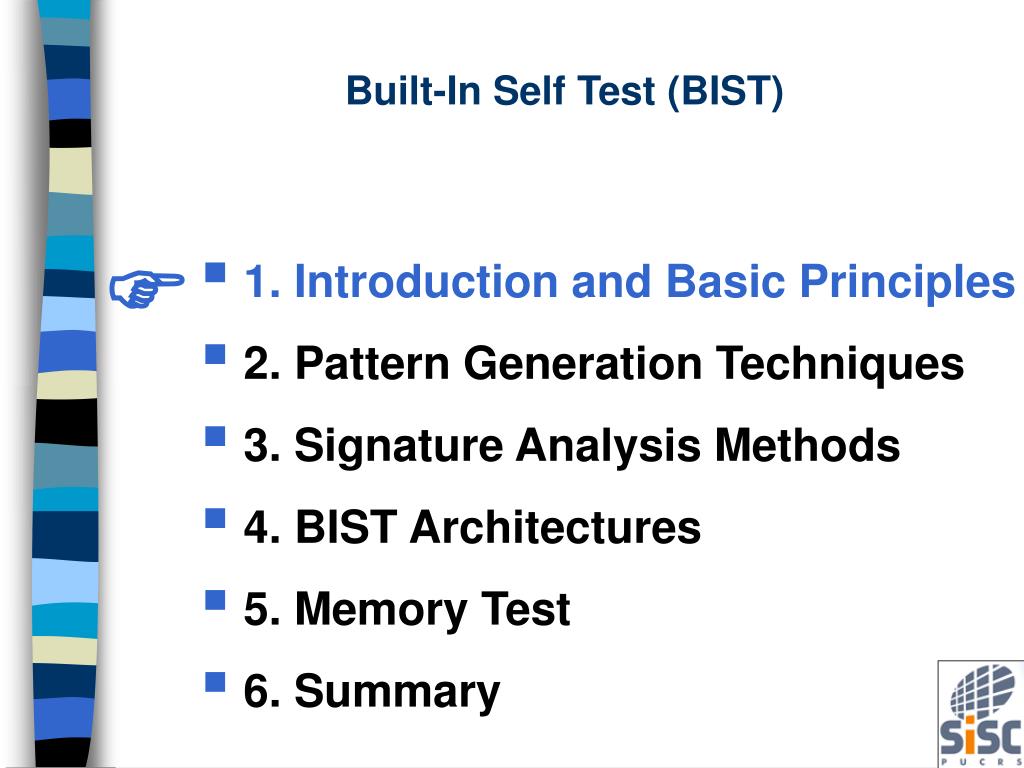Click the bullet next to Pattern Generation Techniques

215,354
